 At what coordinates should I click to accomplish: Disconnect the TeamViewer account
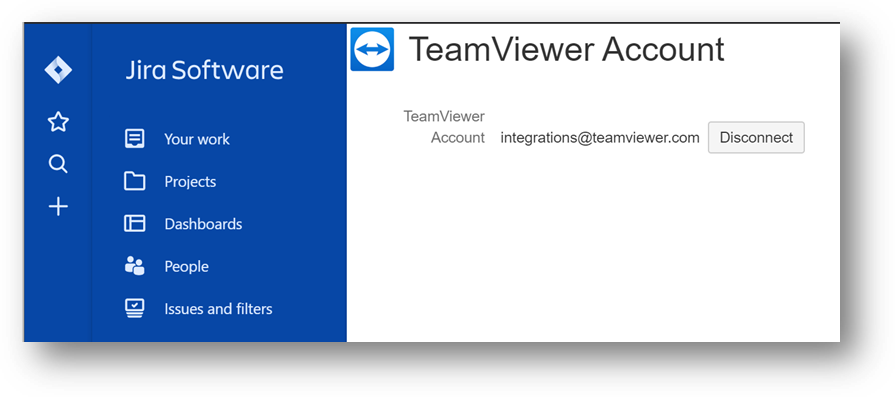(x=756, y=137)
